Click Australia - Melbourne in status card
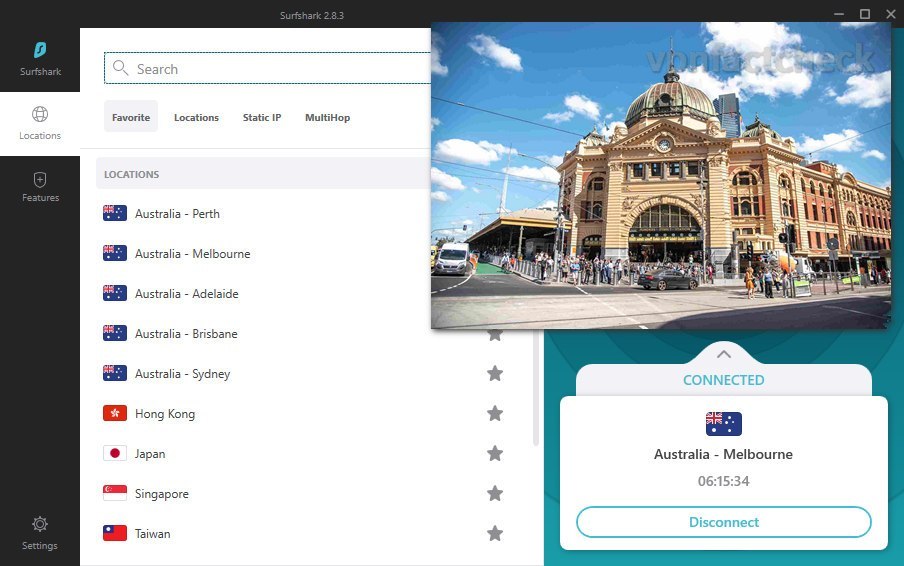The height and width of the screenshot is (566, 904). point(724,454)
